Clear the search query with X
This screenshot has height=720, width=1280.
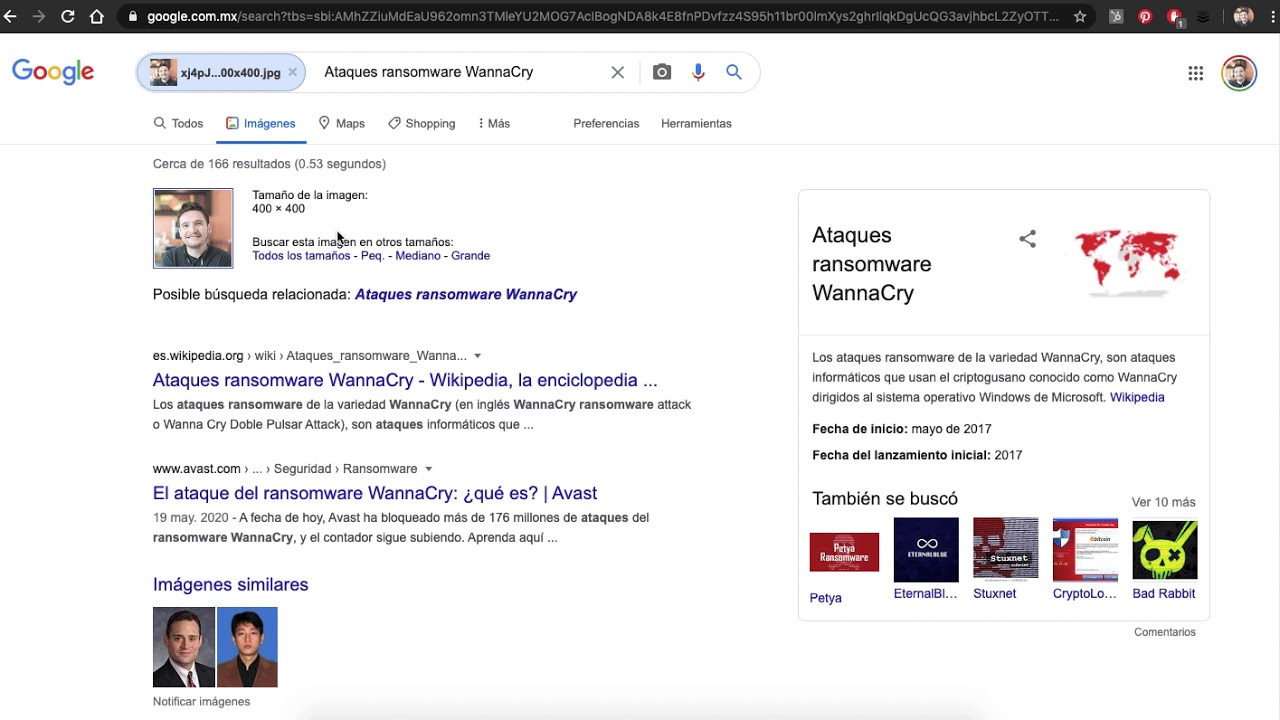click(x=618, y=72)
